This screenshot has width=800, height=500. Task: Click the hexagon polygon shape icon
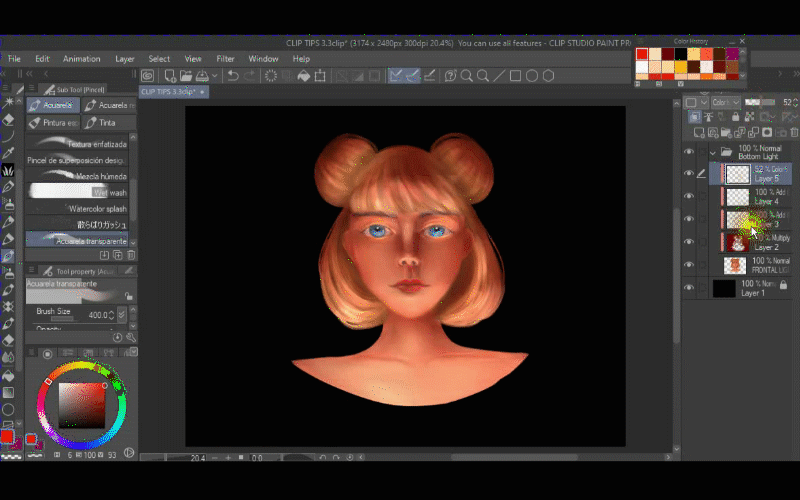point(548,76)
